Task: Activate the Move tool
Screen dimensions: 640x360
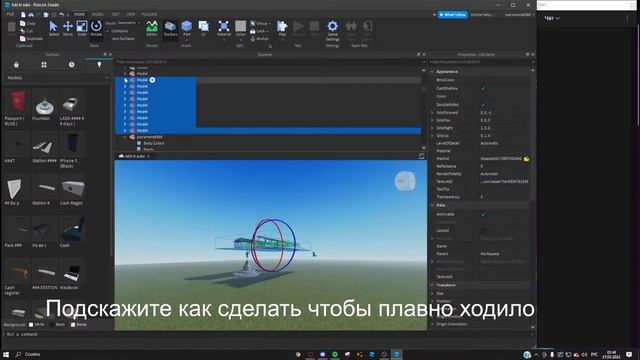Action: click(x=68, y=29)
